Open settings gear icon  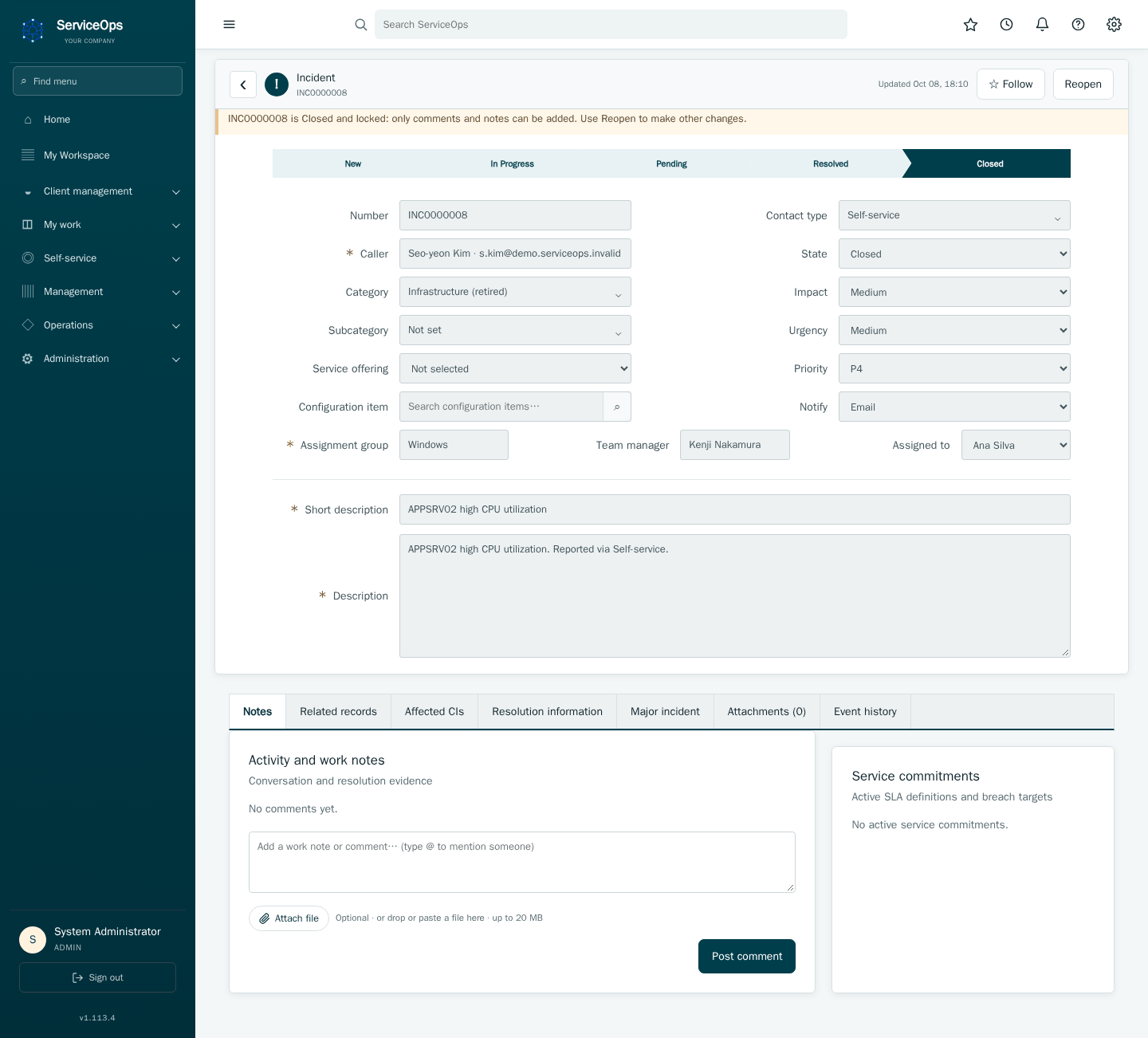pyautogui.click(x=1114, y=25)
